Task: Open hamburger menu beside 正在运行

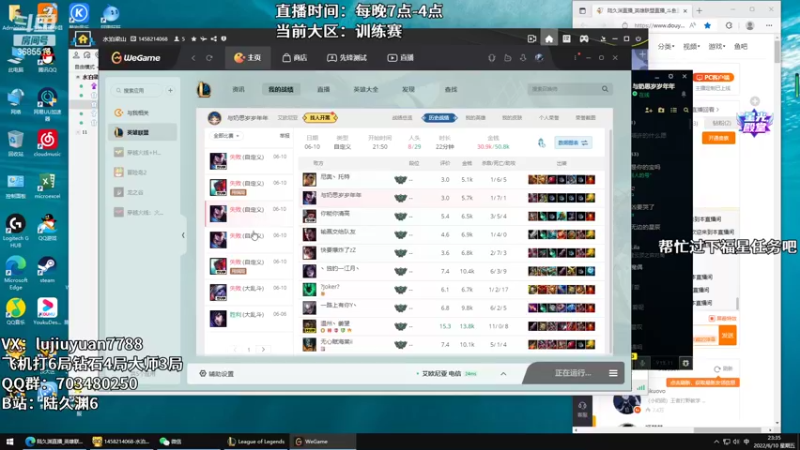Action: pyautogui.click(x=613, y=373)
